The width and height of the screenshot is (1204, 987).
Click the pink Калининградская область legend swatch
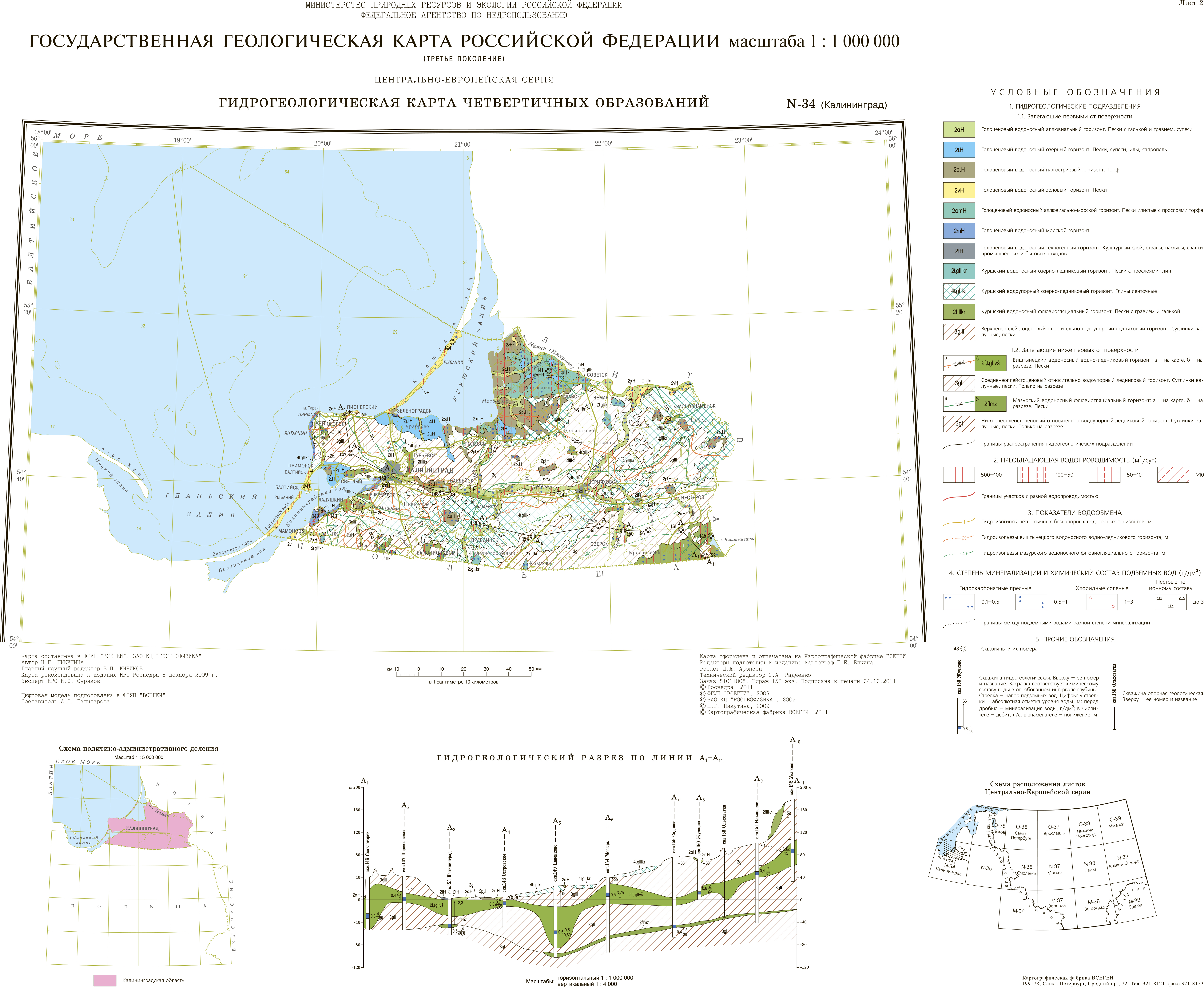click(x=105, y=980)
